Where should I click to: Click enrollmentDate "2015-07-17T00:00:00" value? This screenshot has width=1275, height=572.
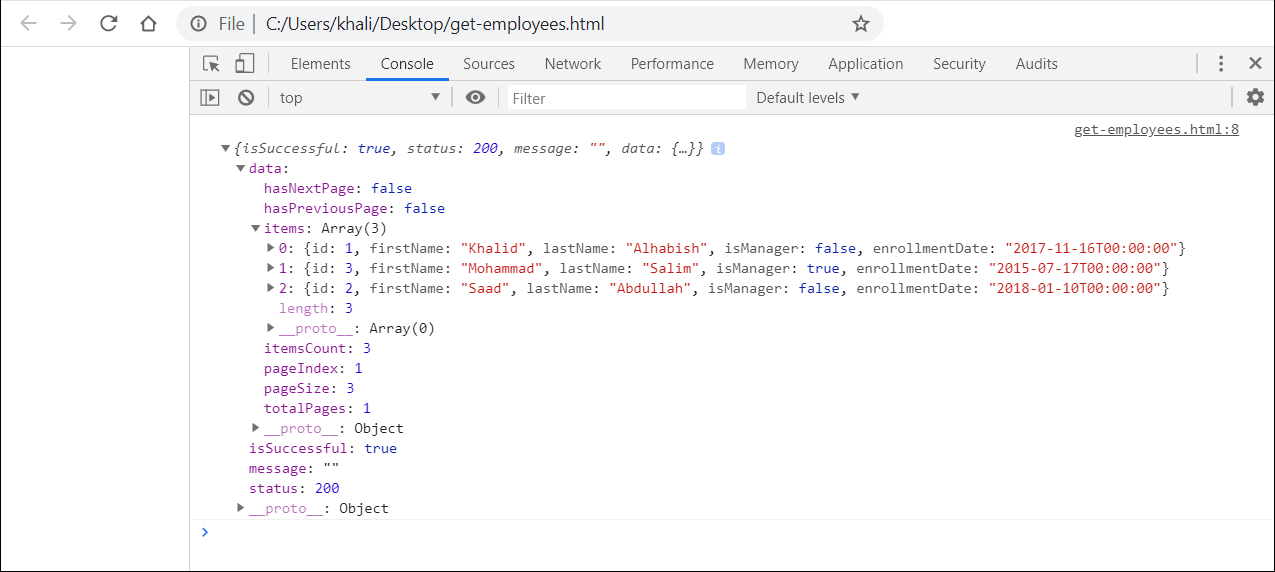tap(1074, 268)
